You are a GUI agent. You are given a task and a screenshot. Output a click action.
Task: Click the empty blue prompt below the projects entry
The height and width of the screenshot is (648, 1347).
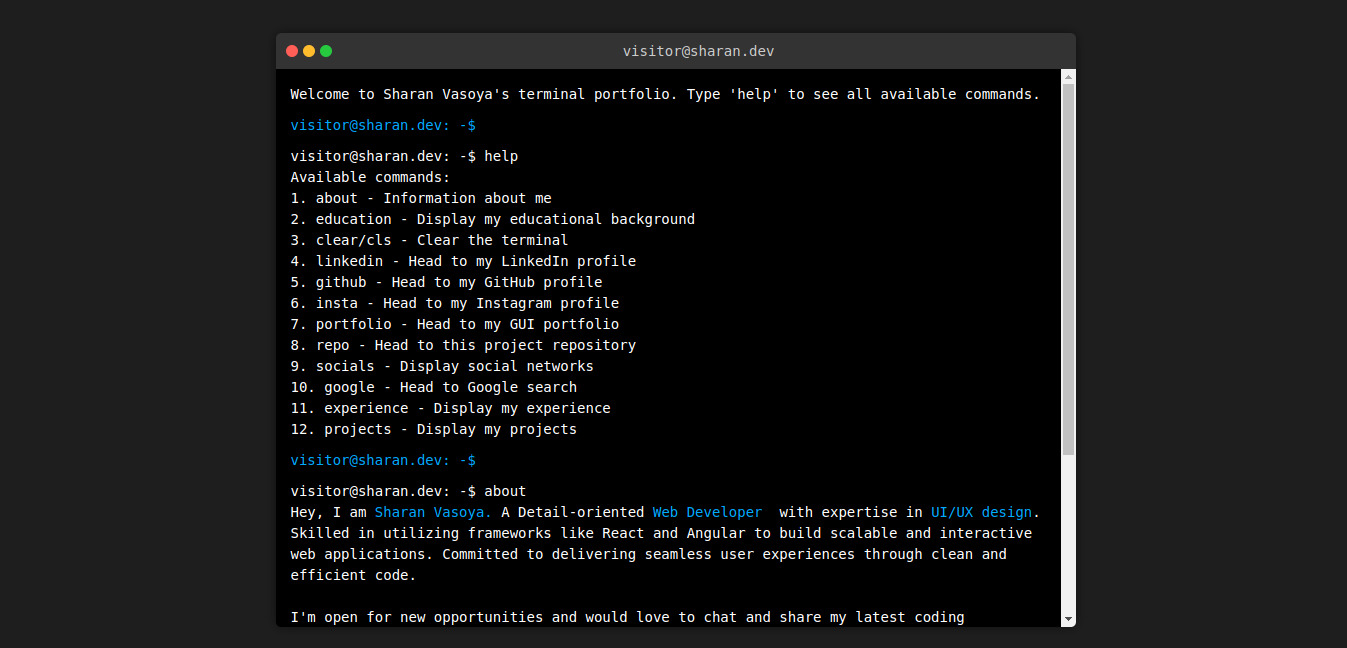tap(383, 460)
